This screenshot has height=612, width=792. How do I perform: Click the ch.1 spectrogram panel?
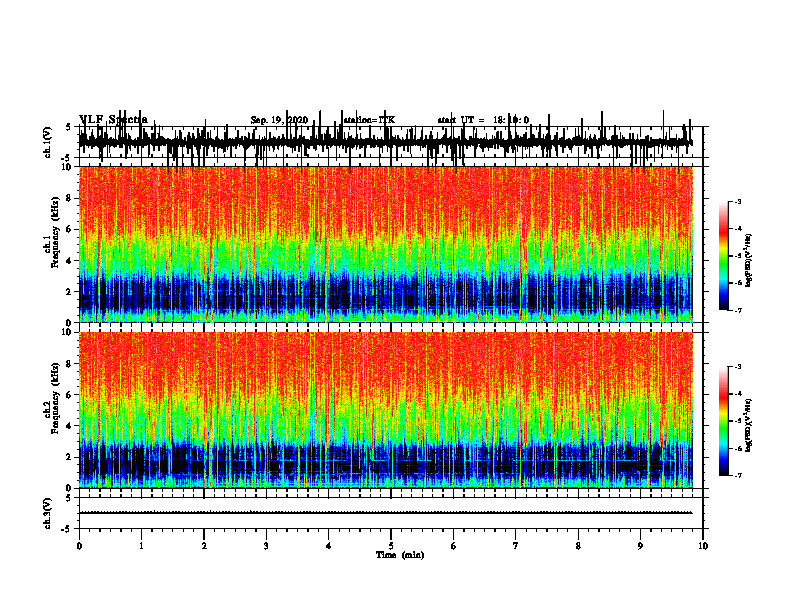(385, 244)
